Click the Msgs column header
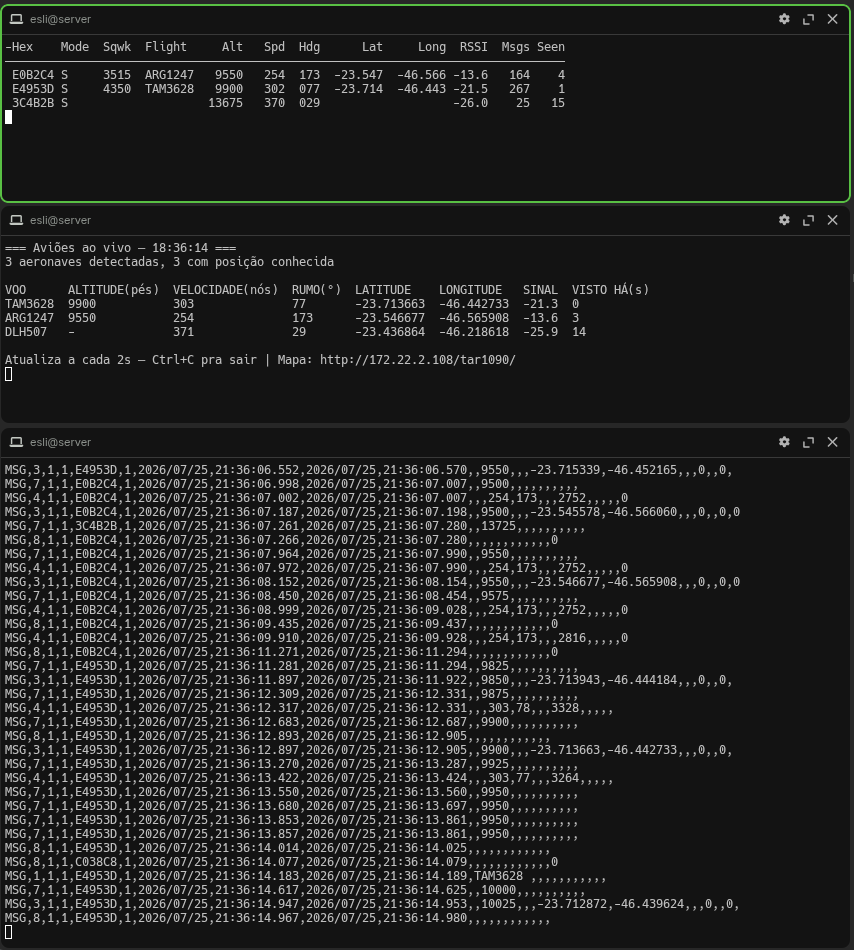854x950 pixels. [x=515, y=47]
